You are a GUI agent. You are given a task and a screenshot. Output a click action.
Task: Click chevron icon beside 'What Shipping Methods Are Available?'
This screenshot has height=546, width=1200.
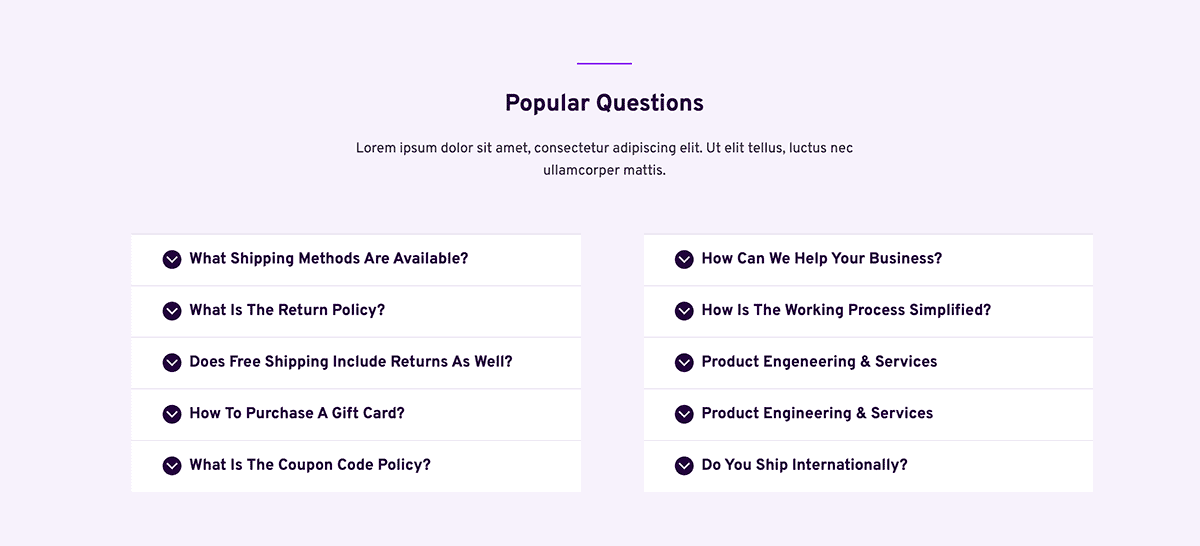(172, 259)
